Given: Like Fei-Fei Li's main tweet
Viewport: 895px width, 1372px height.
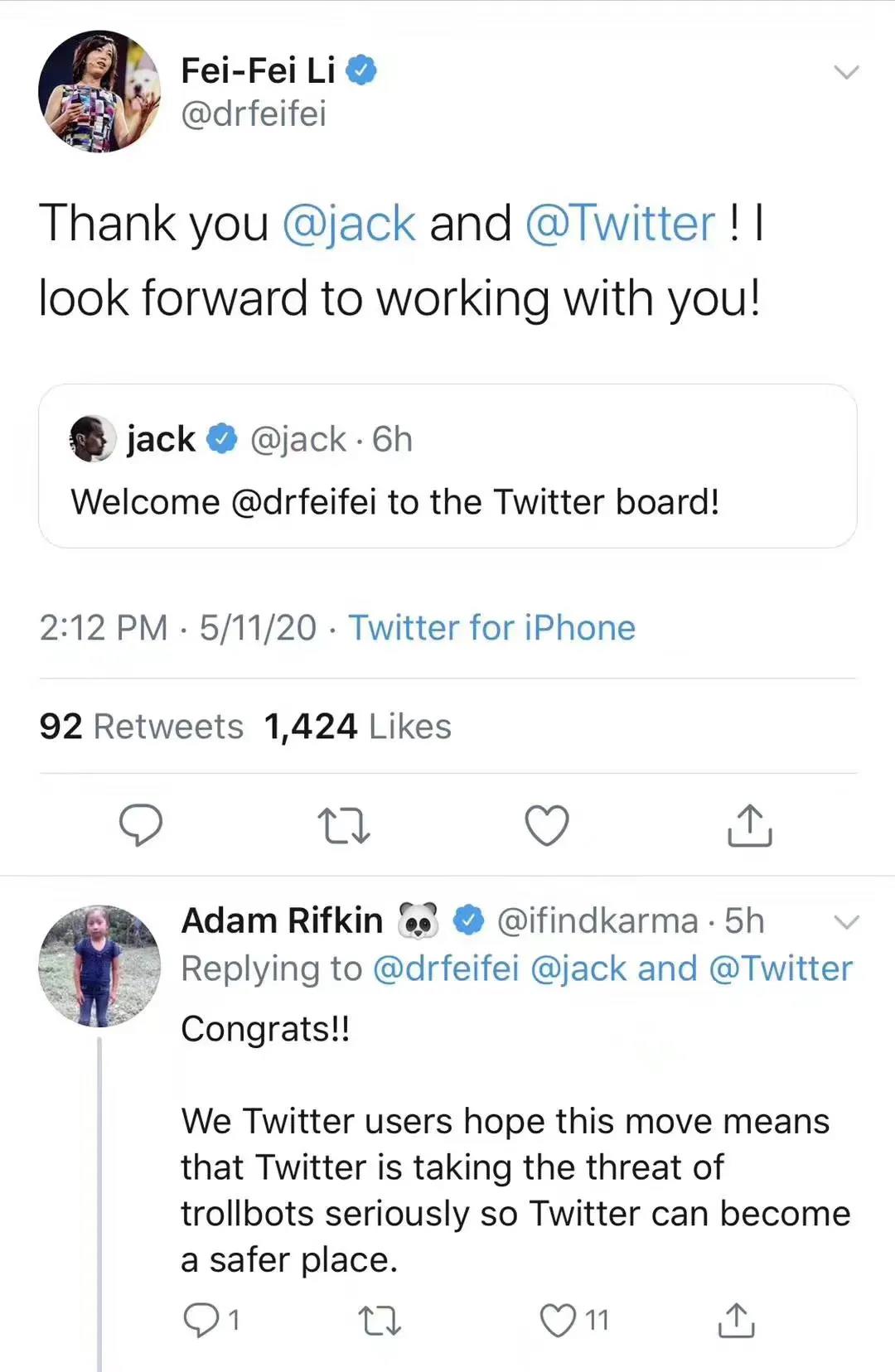Looking at the screenshot, I should click(x=547, y=825).
